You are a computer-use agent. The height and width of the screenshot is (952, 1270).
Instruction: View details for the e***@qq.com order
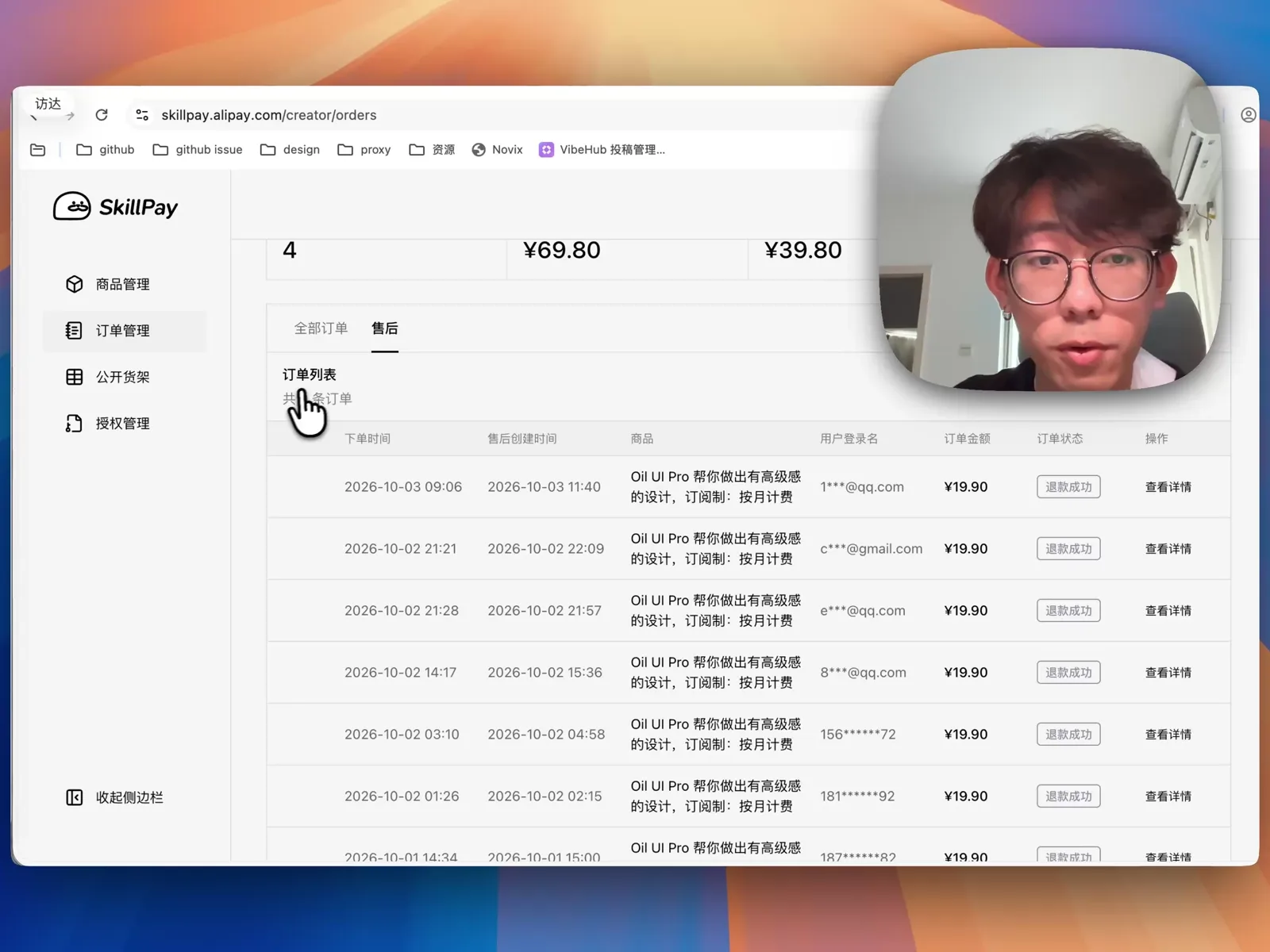click(1168, 611)
